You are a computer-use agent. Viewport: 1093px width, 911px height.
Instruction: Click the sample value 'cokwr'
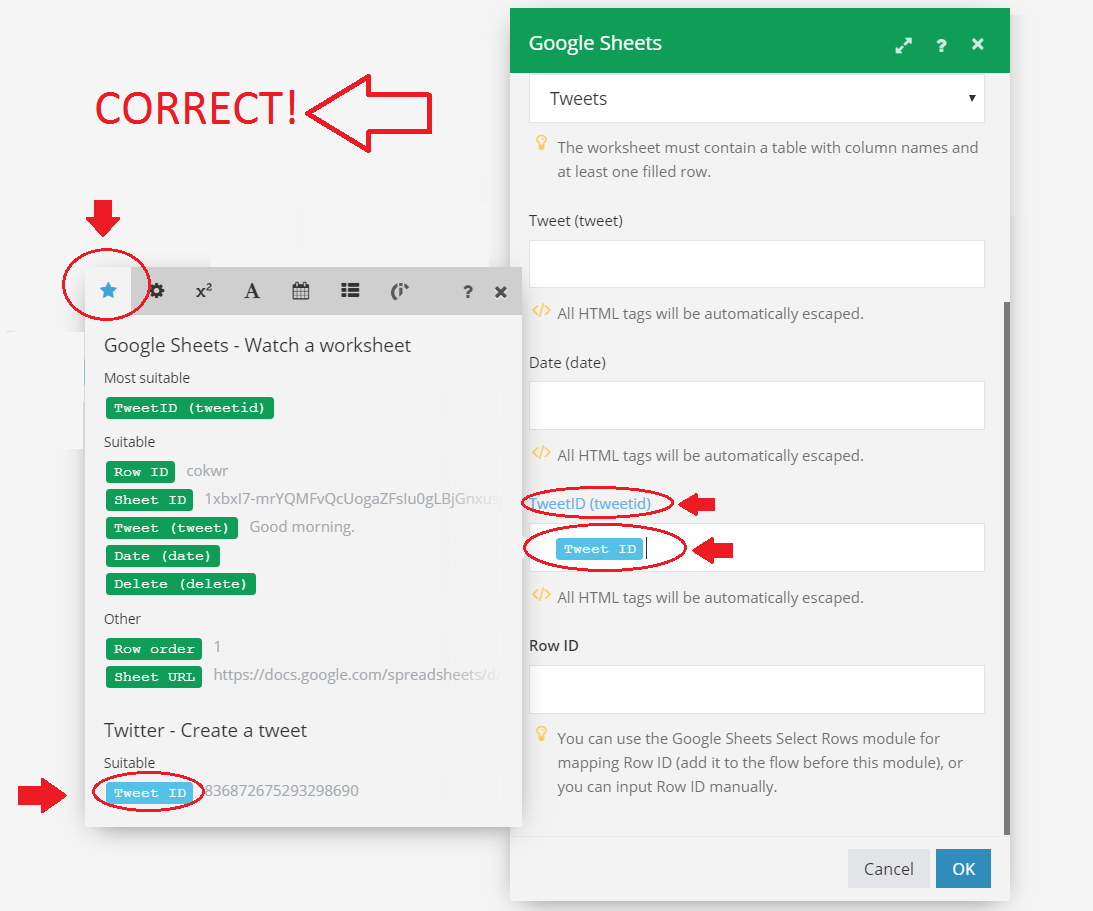(x=207, y=470)
